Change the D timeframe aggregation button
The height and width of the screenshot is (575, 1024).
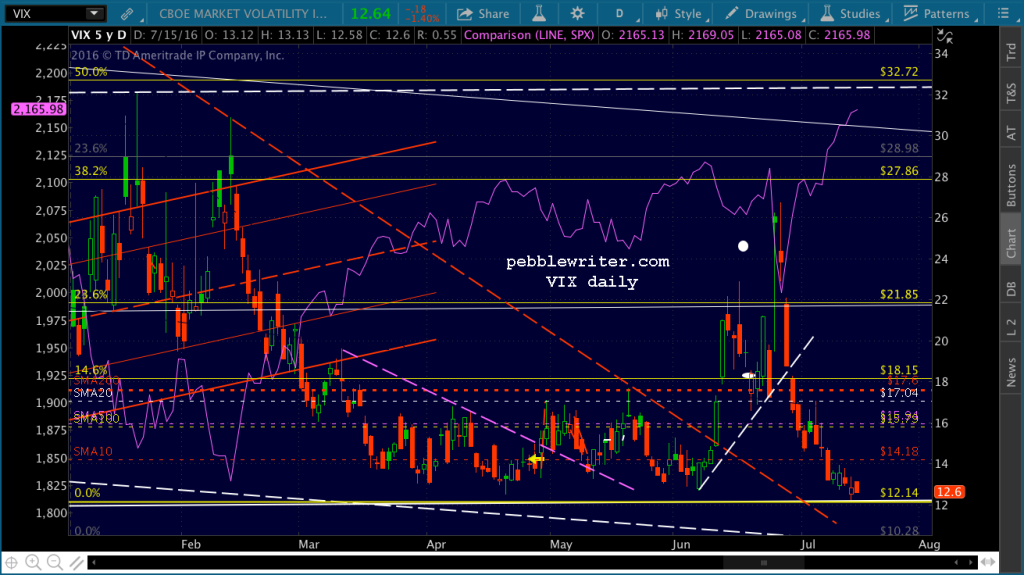point(619,13)
